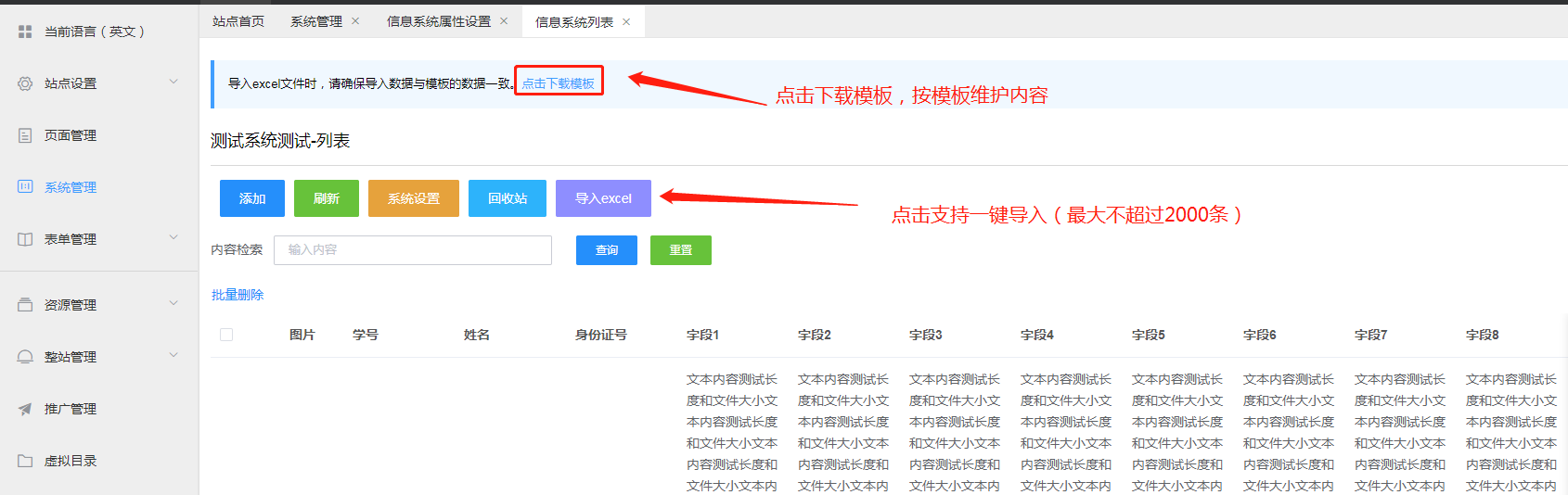Click the 推广管理 paper plane icon
The height and width of the screenshot is (495, 1568).
25,409
